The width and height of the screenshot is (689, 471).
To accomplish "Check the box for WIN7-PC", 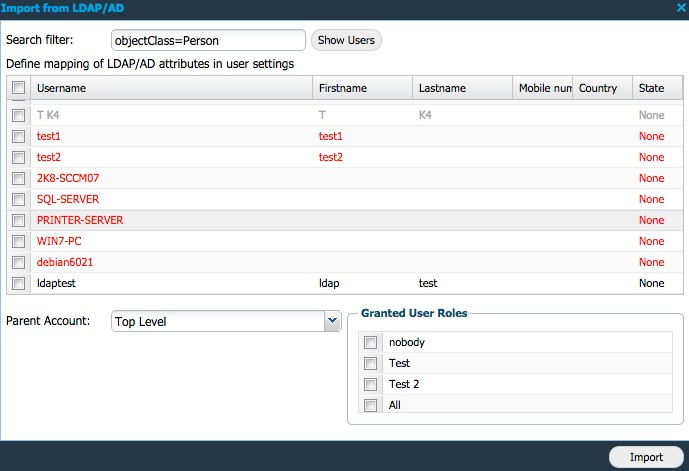I will pos(18,241).
